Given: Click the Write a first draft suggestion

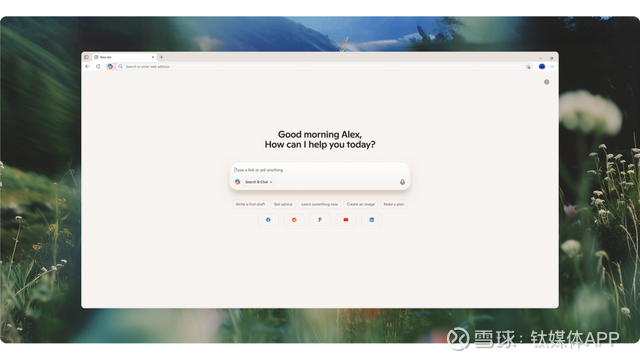Looking at the screenshot, I should (250, 204).
